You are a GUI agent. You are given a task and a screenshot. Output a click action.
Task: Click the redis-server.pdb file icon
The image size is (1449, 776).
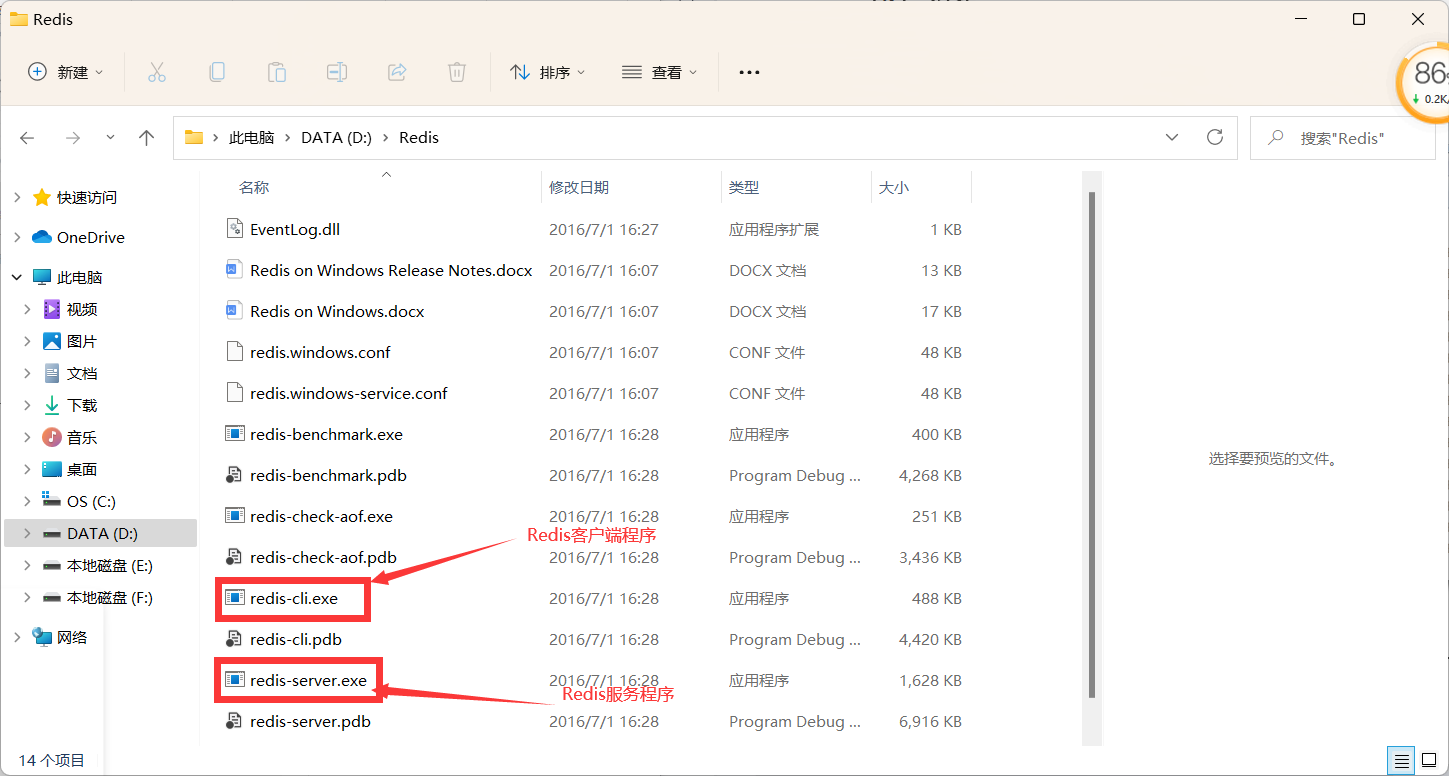(235, 721)
